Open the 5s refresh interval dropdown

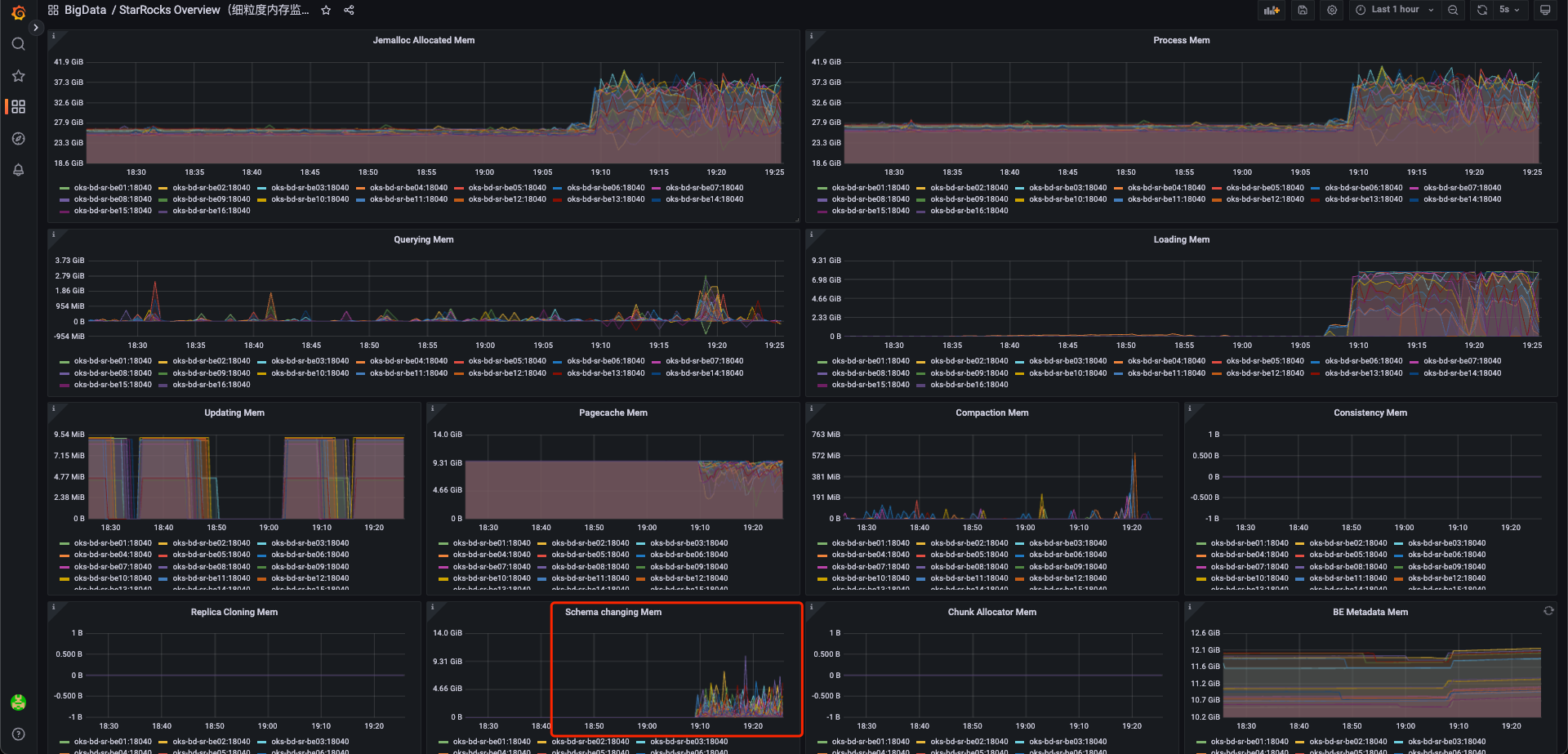click(1509, 10)
